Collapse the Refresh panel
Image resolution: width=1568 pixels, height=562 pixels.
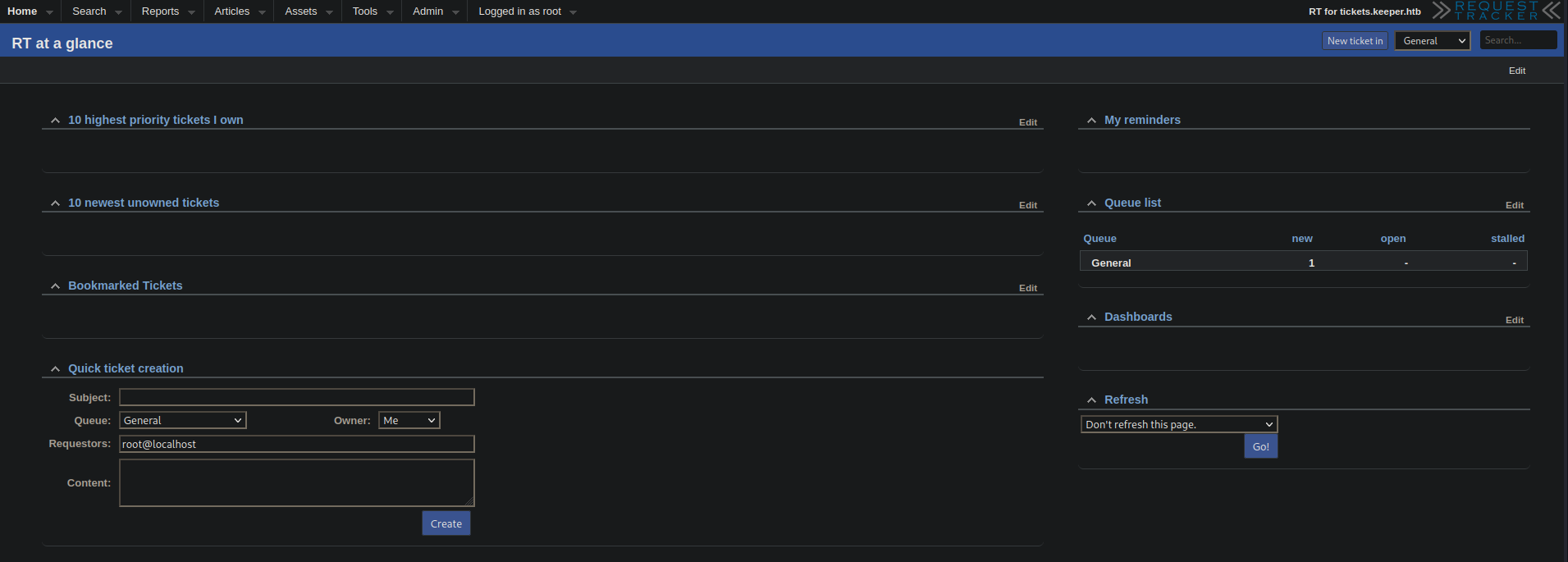tap(1091, 400)
